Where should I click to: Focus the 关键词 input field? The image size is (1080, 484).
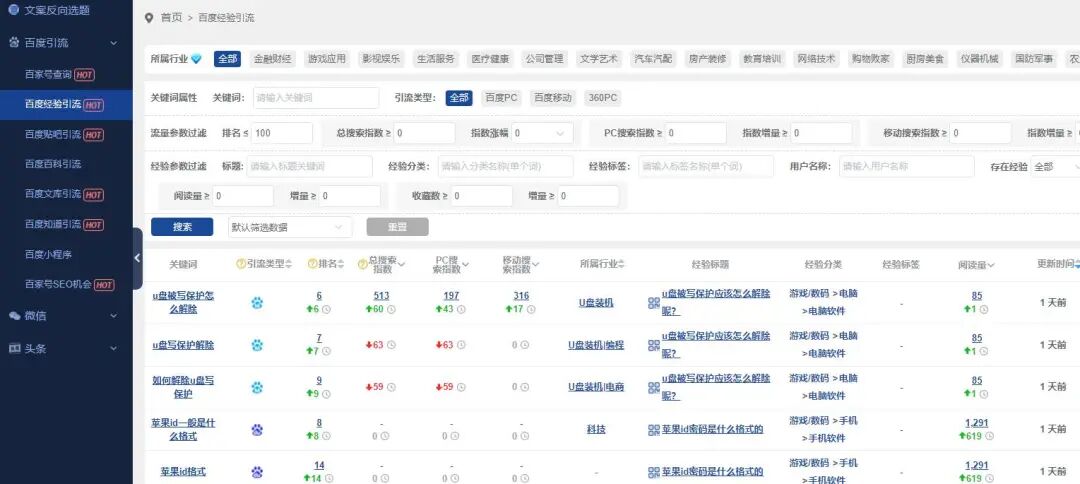pyautogui.click(x=315, y=98)
